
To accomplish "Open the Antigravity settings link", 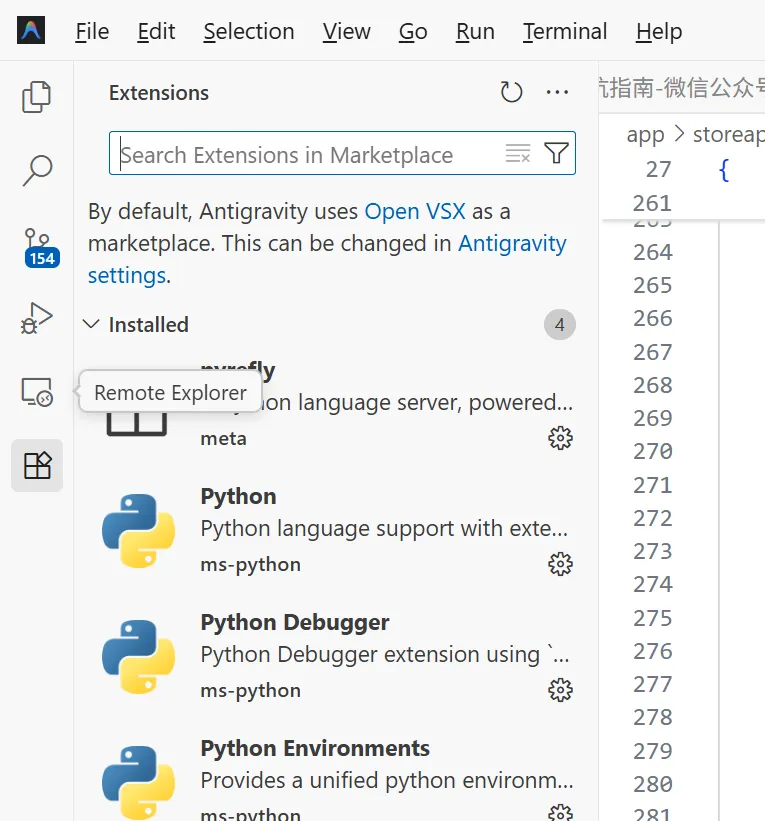I will pyautogui.click(x=512, y=244).
